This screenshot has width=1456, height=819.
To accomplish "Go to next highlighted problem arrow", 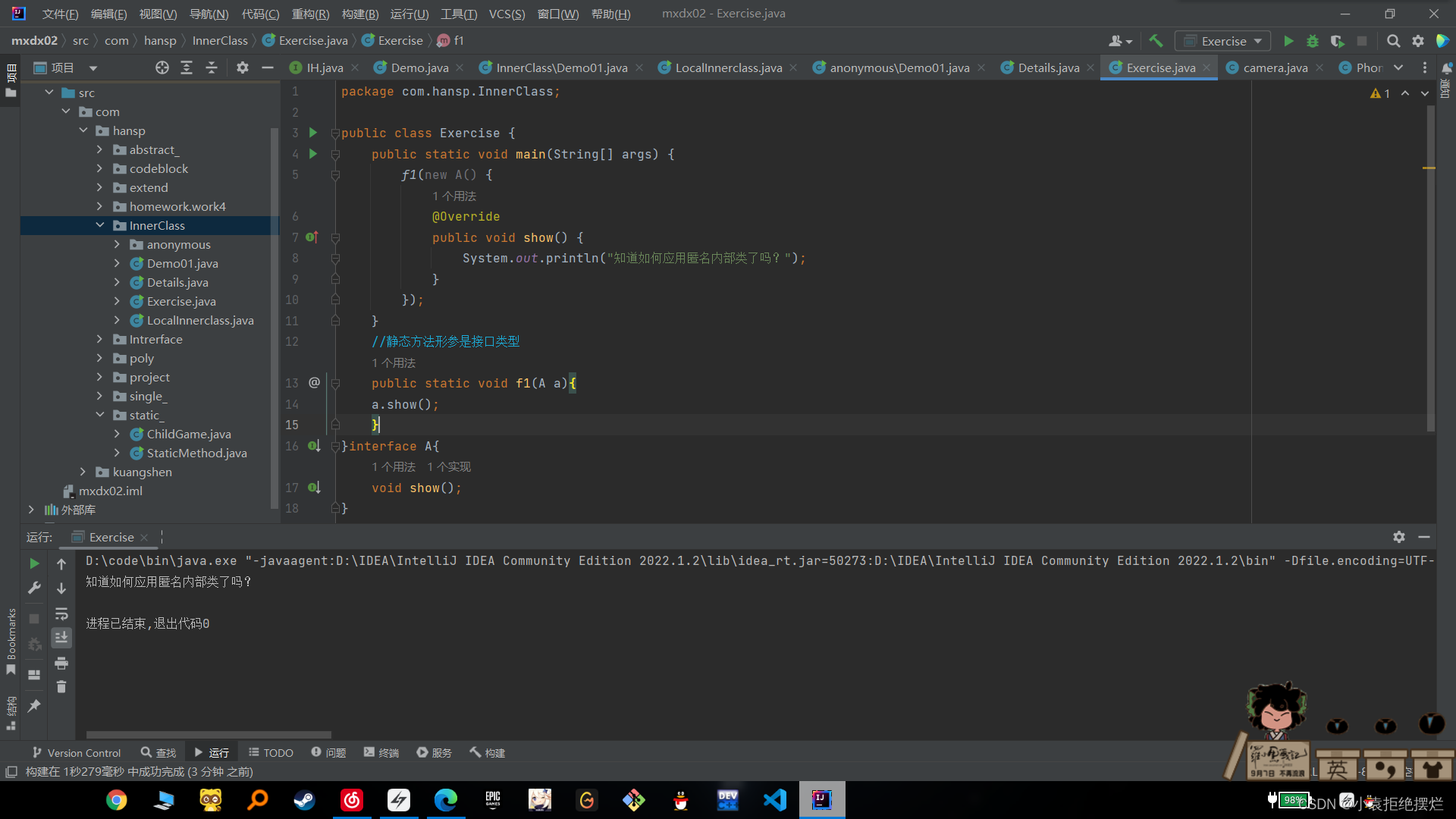I will pos(1424,93).
